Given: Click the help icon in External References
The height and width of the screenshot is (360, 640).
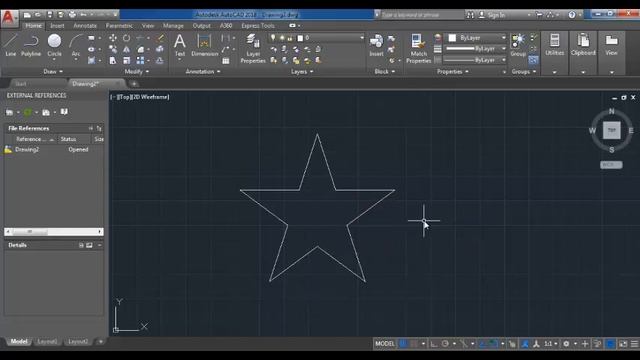Looking at the screenshot, I should tap(64, 112).
